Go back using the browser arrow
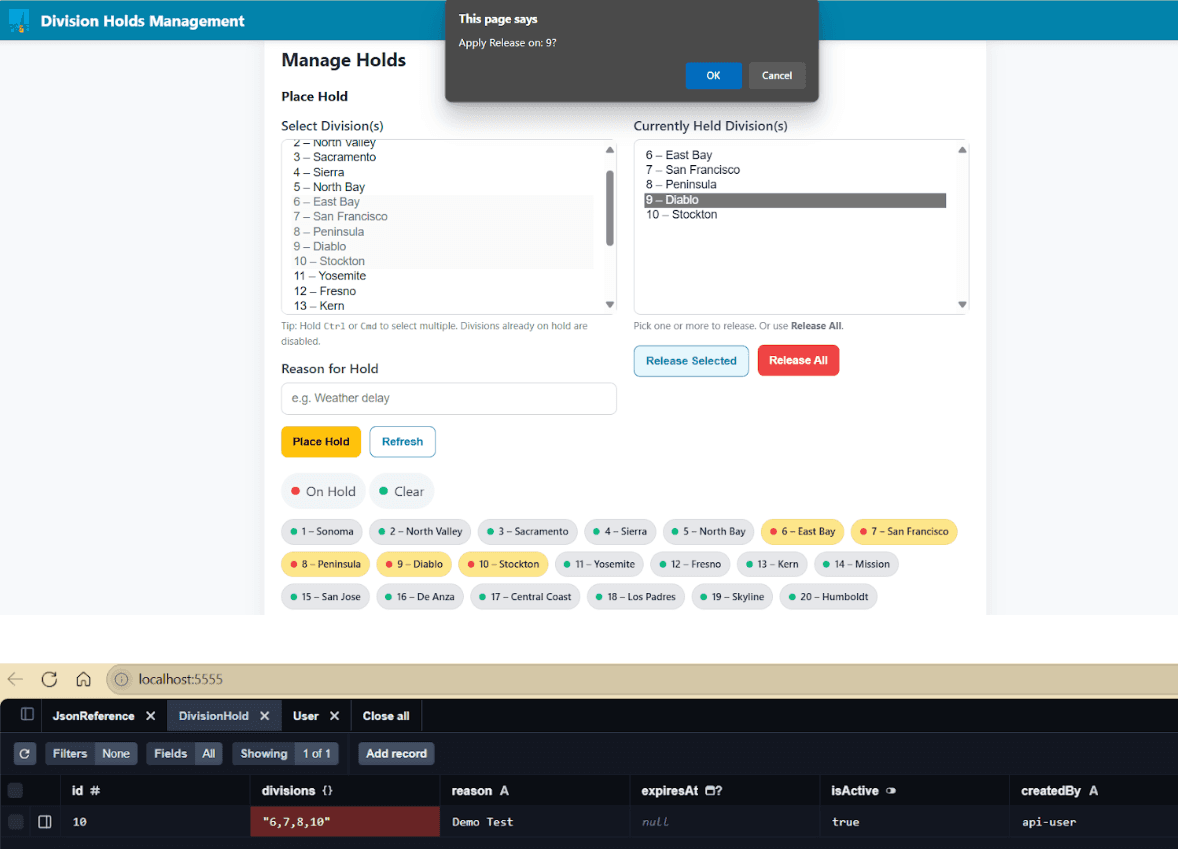This screenshot has height=850, width=1178. pos(15,679)
